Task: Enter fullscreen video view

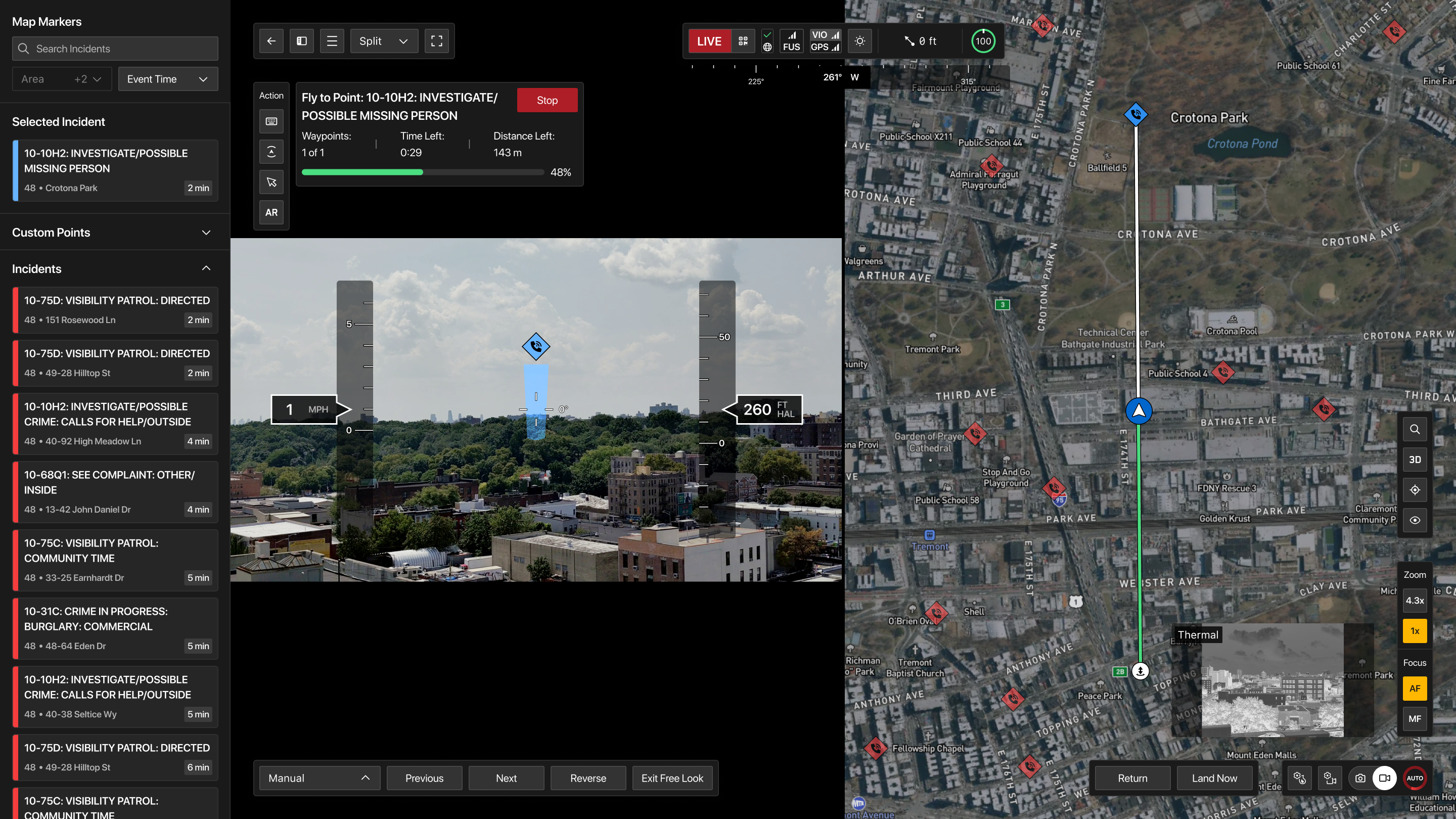Action: [x=436, y=40]
